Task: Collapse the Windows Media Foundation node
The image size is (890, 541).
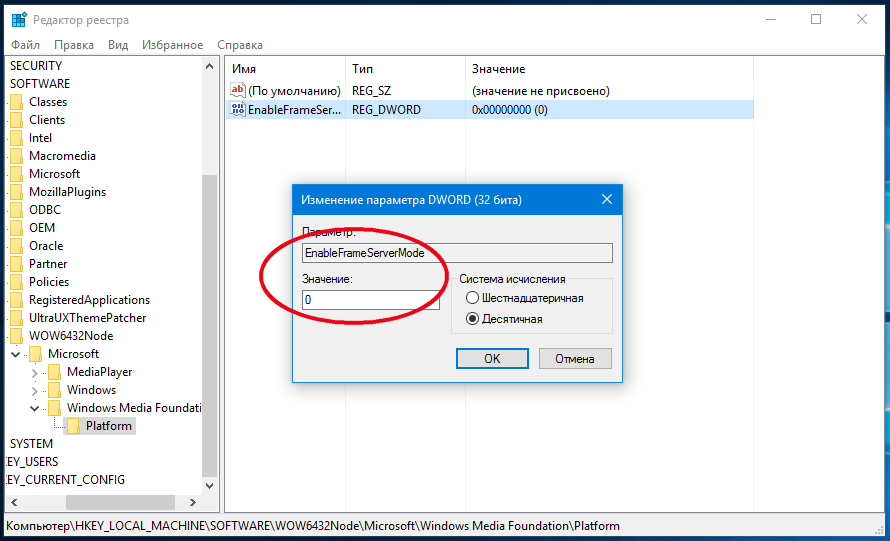Action: (x=35, y=408)
